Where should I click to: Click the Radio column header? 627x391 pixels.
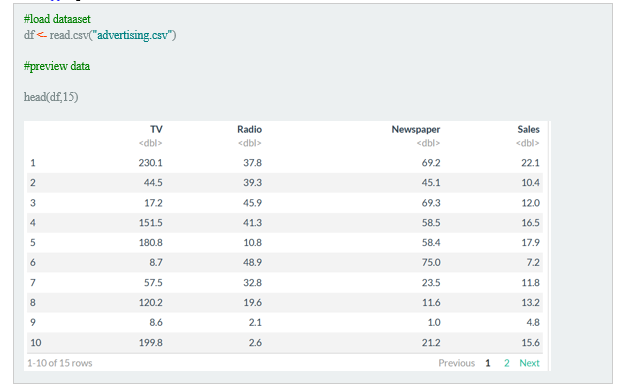[x=250, y=130]
